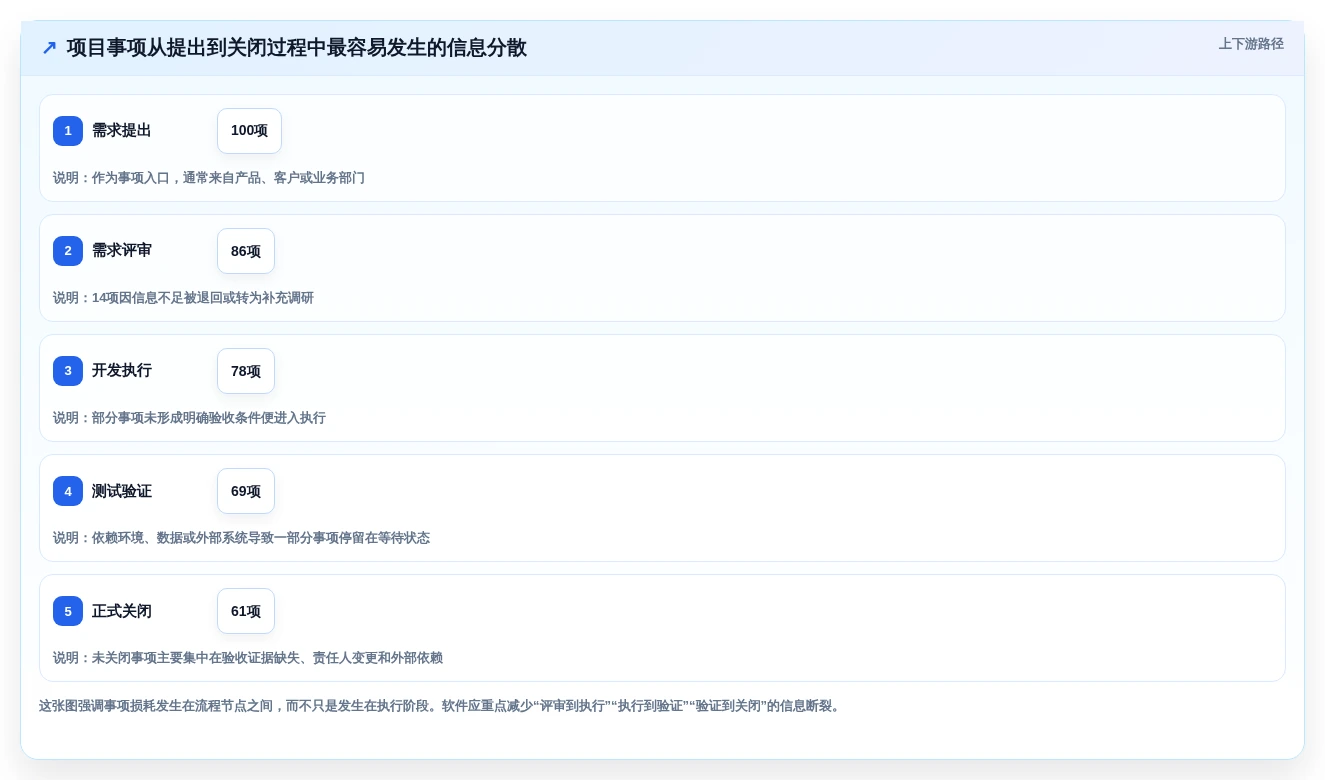Click the note about 验收证据缺失
1325x780 pixels.
click(248, 658)
